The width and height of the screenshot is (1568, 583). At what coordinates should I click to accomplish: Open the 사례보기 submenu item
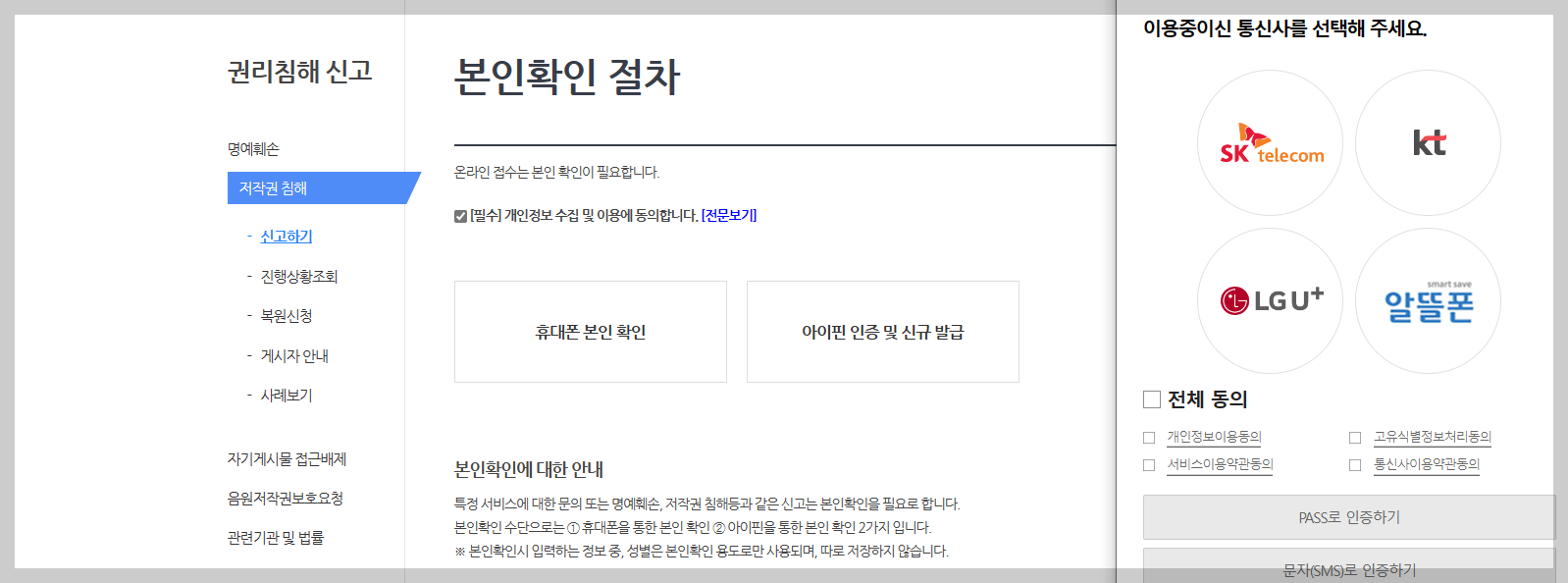pos(287,396)
